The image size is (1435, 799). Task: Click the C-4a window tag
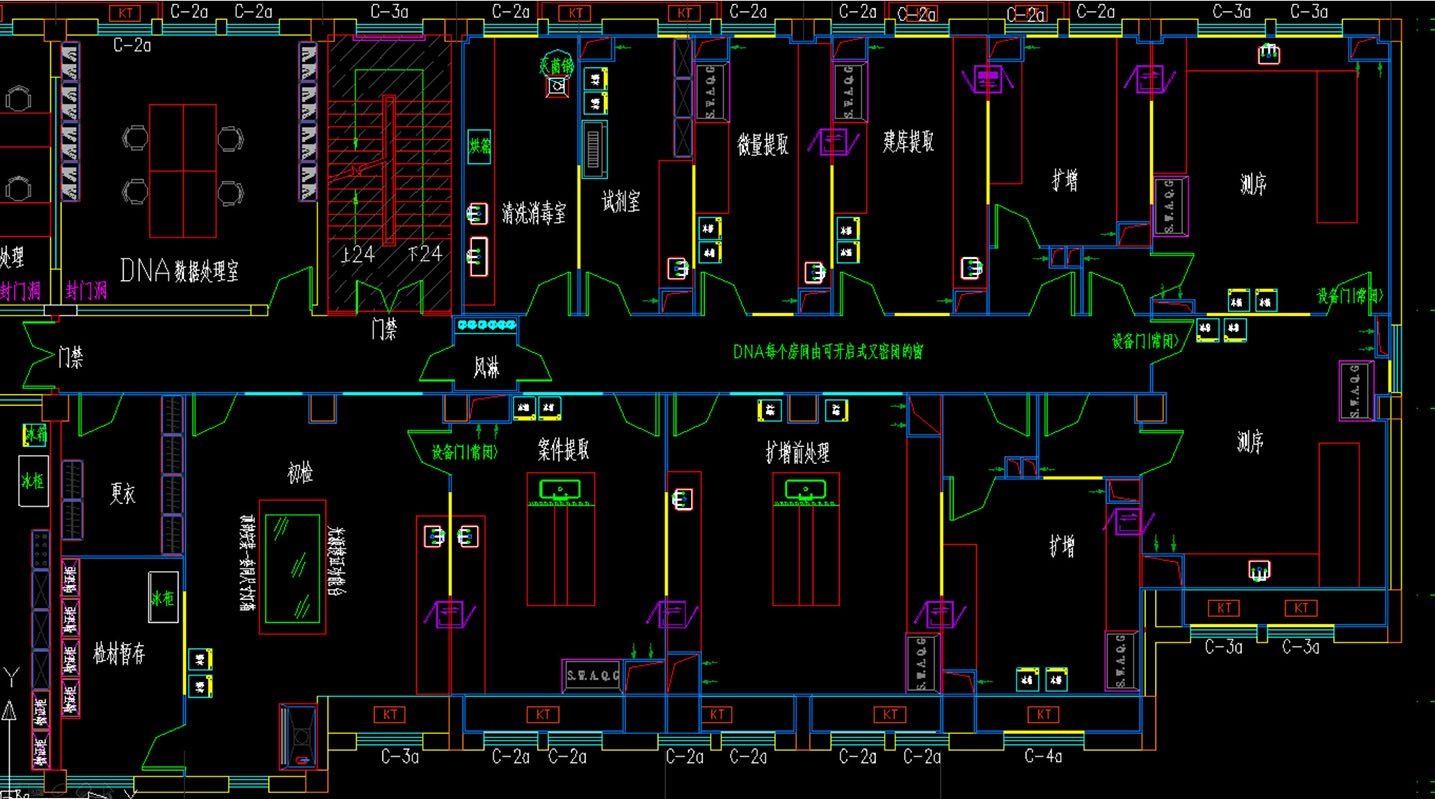1043,757
